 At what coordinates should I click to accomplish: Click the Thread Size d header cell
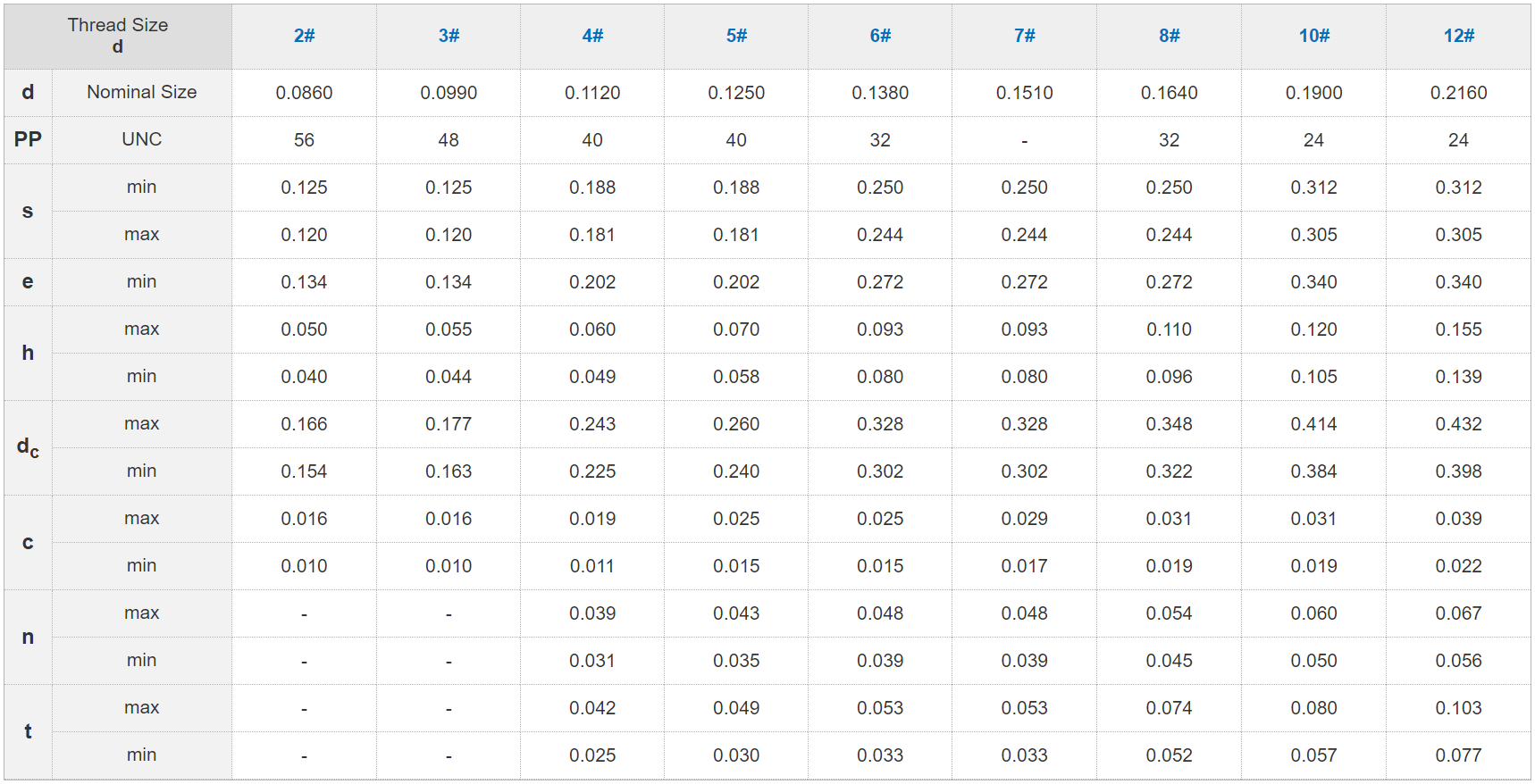pyautogui.click(x=118, y=36)
